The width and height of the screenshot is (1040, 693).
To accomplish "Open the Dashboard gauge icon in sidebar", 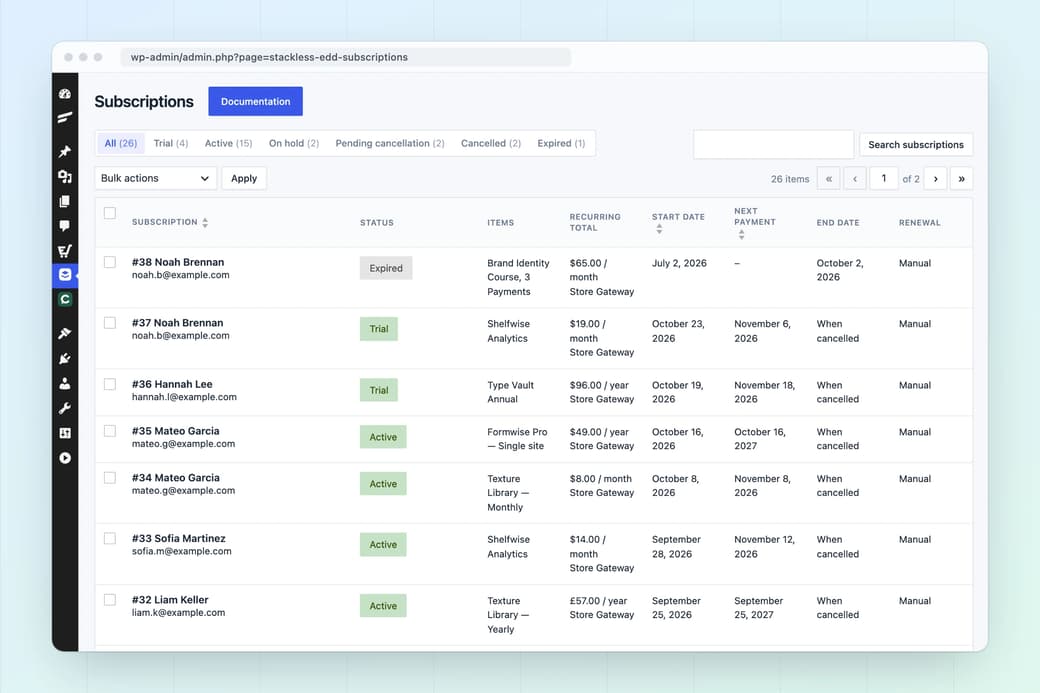I will (65, 94).
